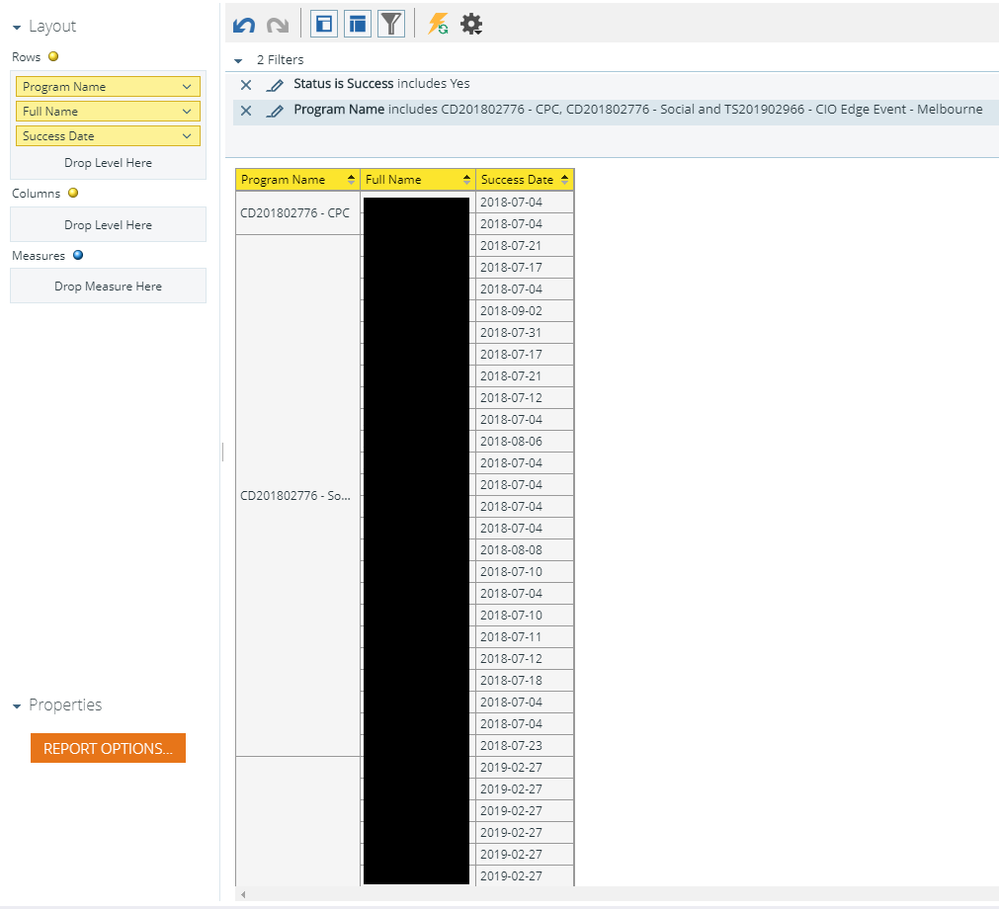The width and height of the screenshot is (999, 909).
Task: Click the Program Name column header
Action: tap(298, 180)
